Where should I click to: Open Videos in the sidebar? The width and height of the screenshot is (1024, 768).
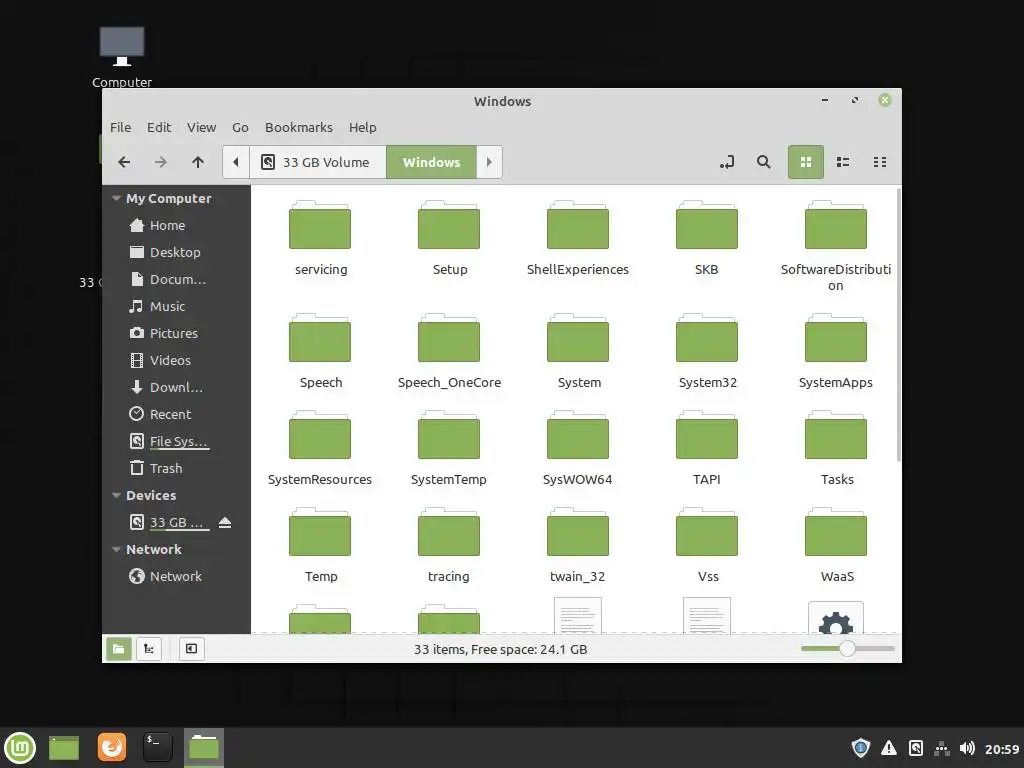[176, 360]
